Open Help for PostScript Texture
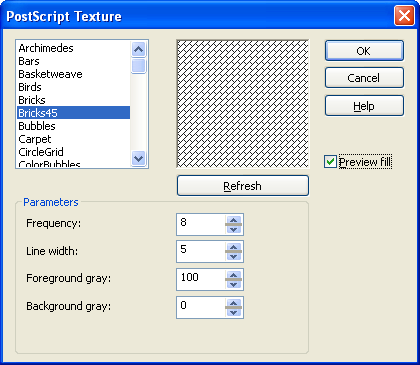The height and width of the screenshot is (365, 420). click(x=364, y=106)
